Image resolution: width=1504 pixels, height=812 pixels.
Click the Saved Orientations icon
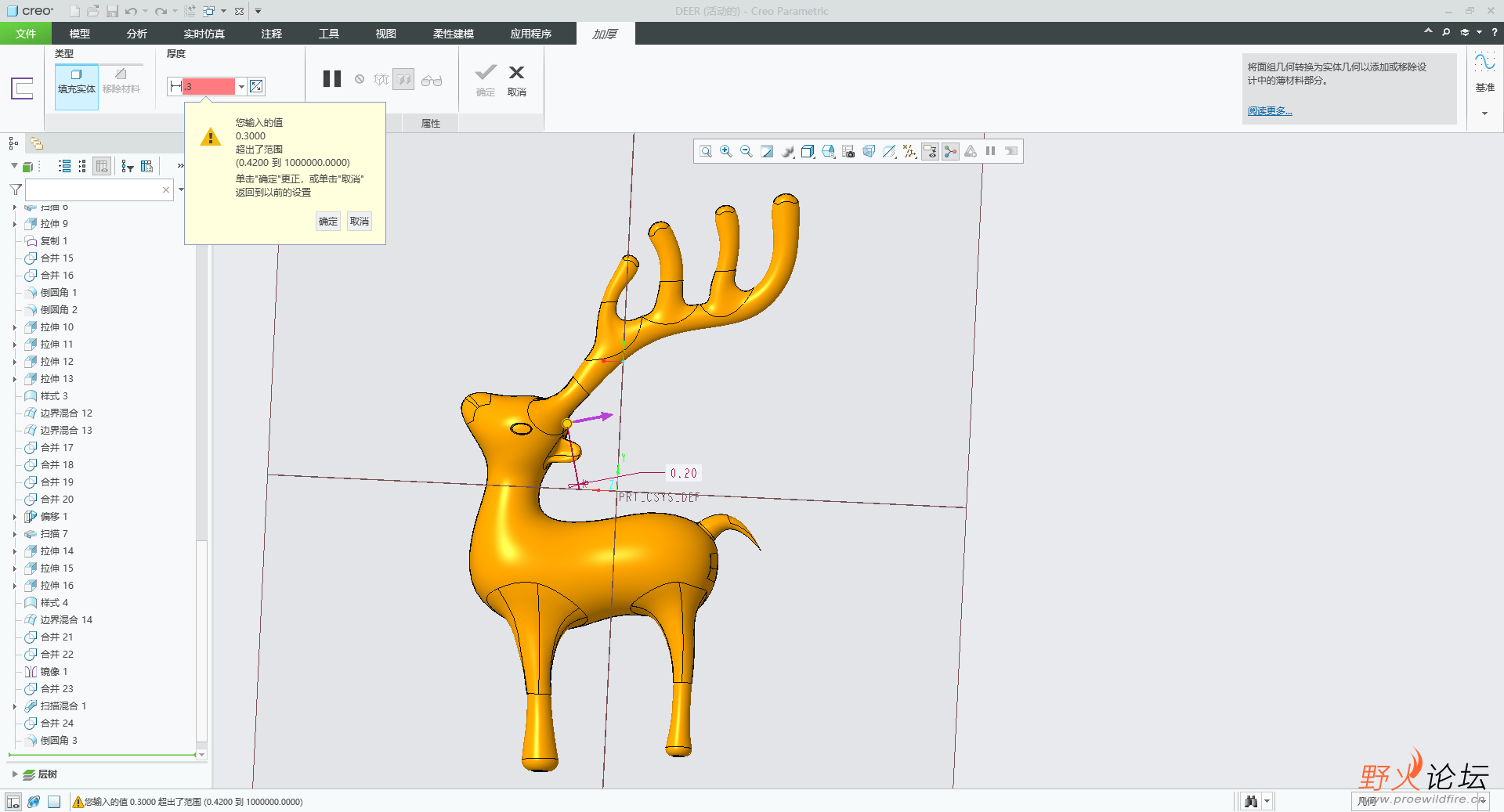coord(828,151)
